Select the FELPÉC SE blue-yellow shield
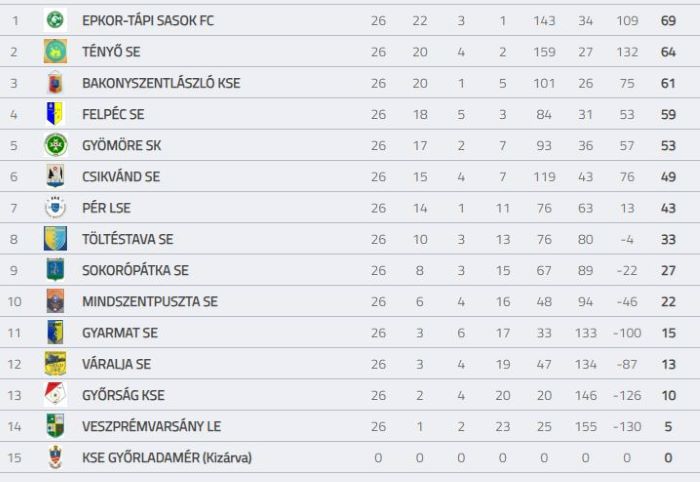The image size is (700, 482). 55,114
